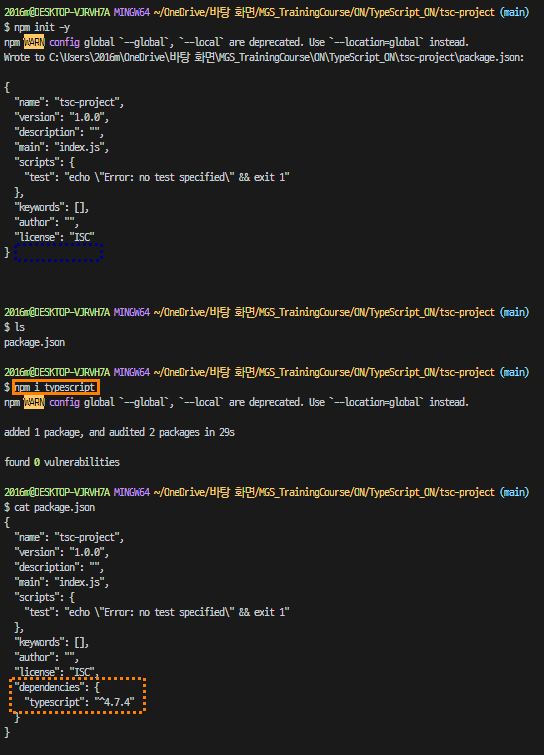This screenshot has width=544, height=755.
Task: Click the WARN badge right after npm i typescript
Action: [x=34, y=402]
